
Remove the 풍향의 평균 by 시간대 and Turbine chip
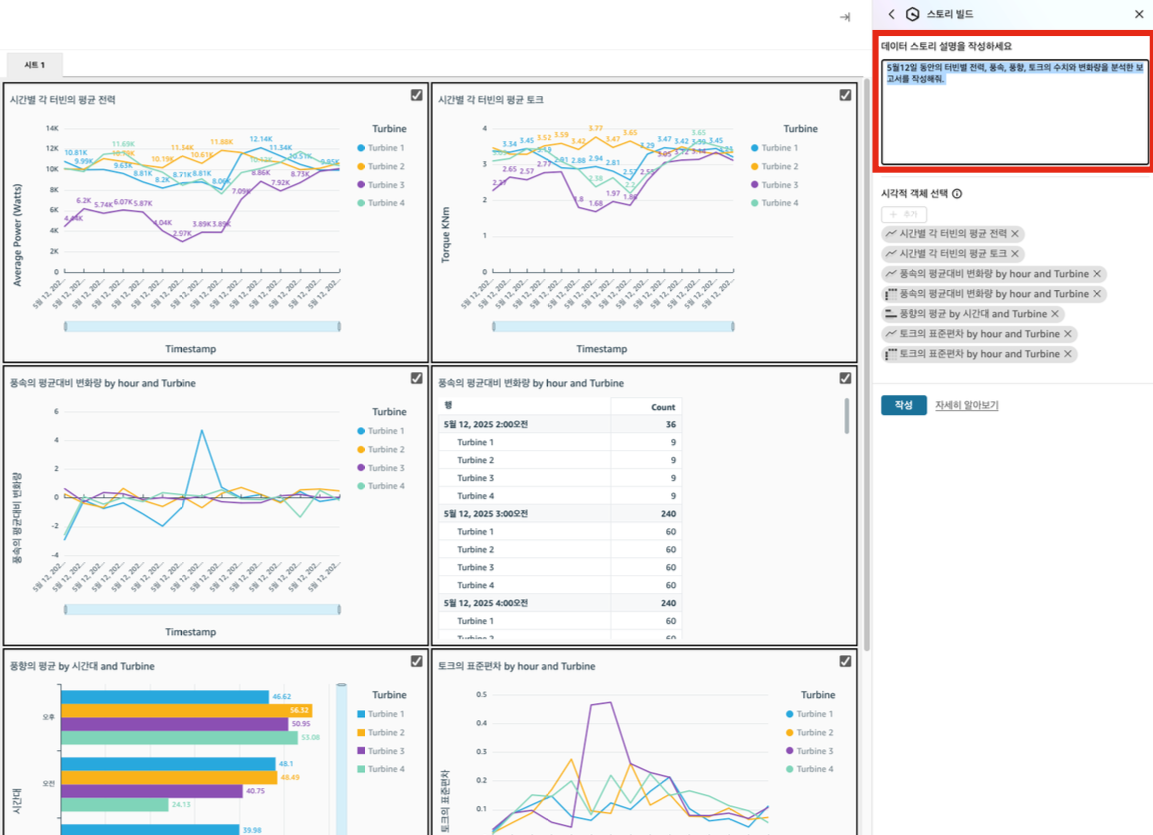[1055, 314]
